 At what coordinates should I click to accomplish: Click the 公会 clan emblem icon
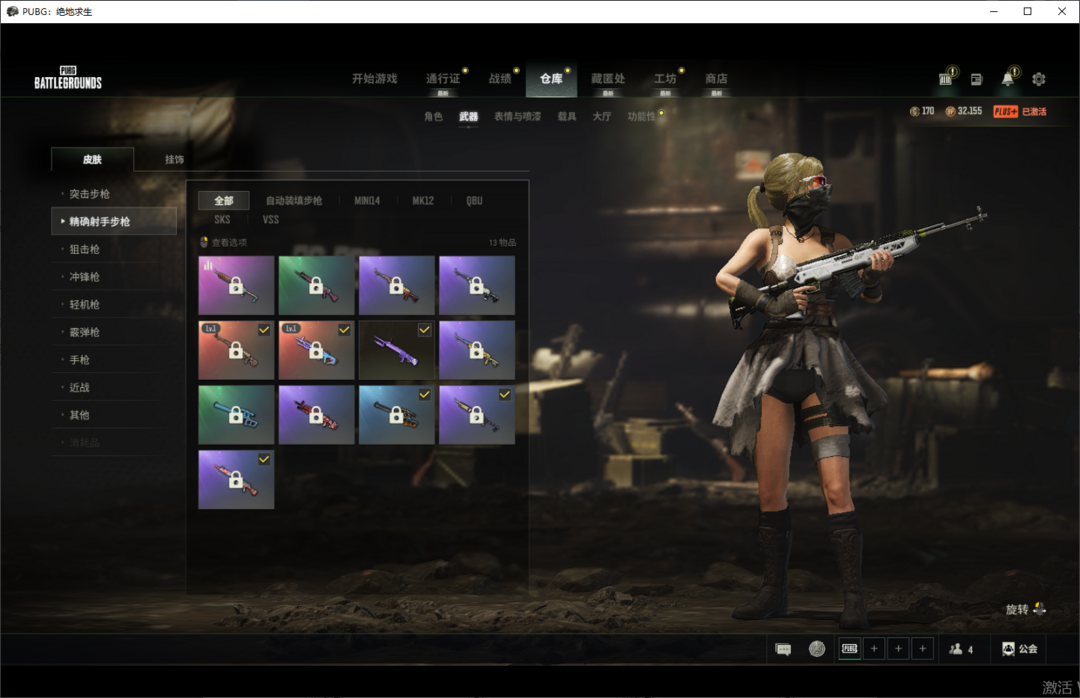1008,648
